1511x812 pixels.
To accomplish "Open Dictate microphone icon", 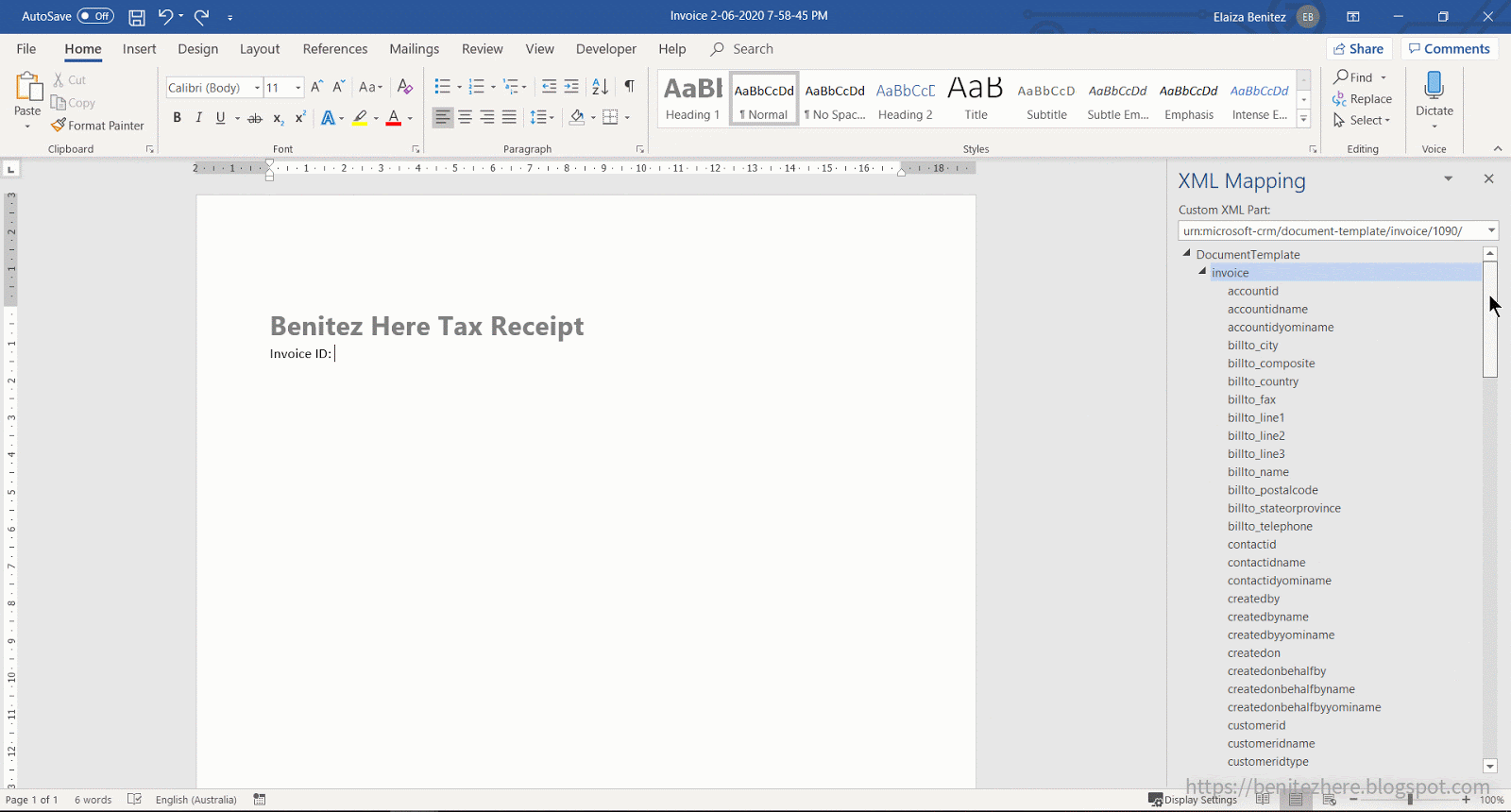I will (1434, 86).
